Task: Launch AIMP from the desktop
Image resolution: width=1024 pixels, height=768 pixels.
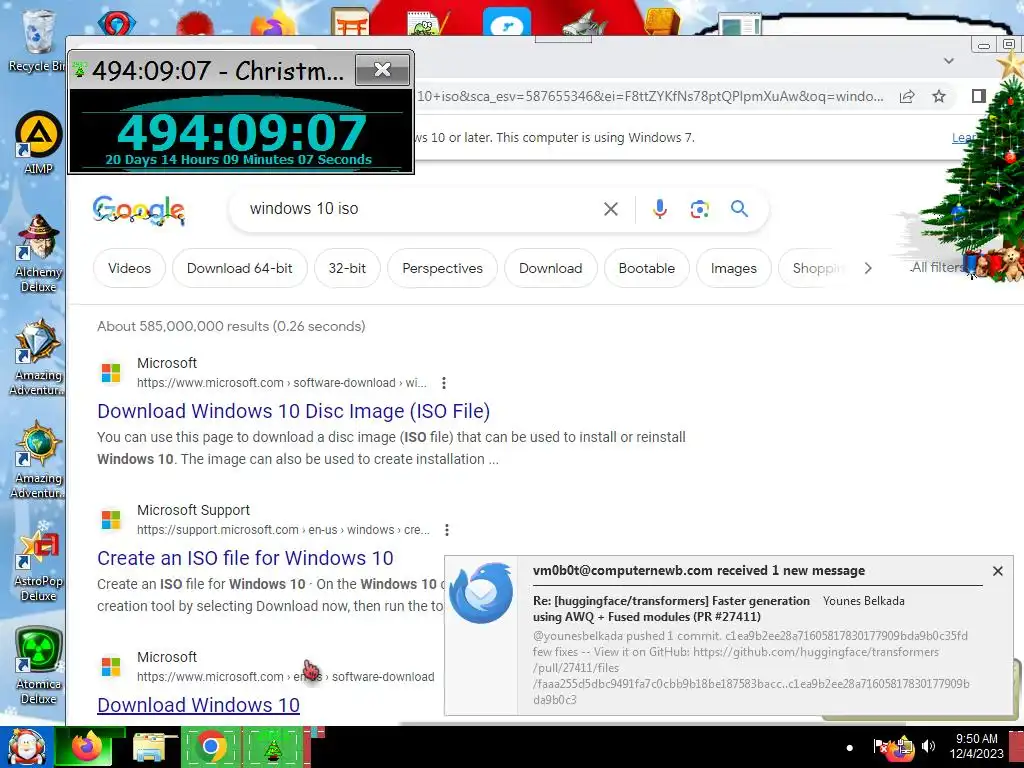Action: point(38,142)
